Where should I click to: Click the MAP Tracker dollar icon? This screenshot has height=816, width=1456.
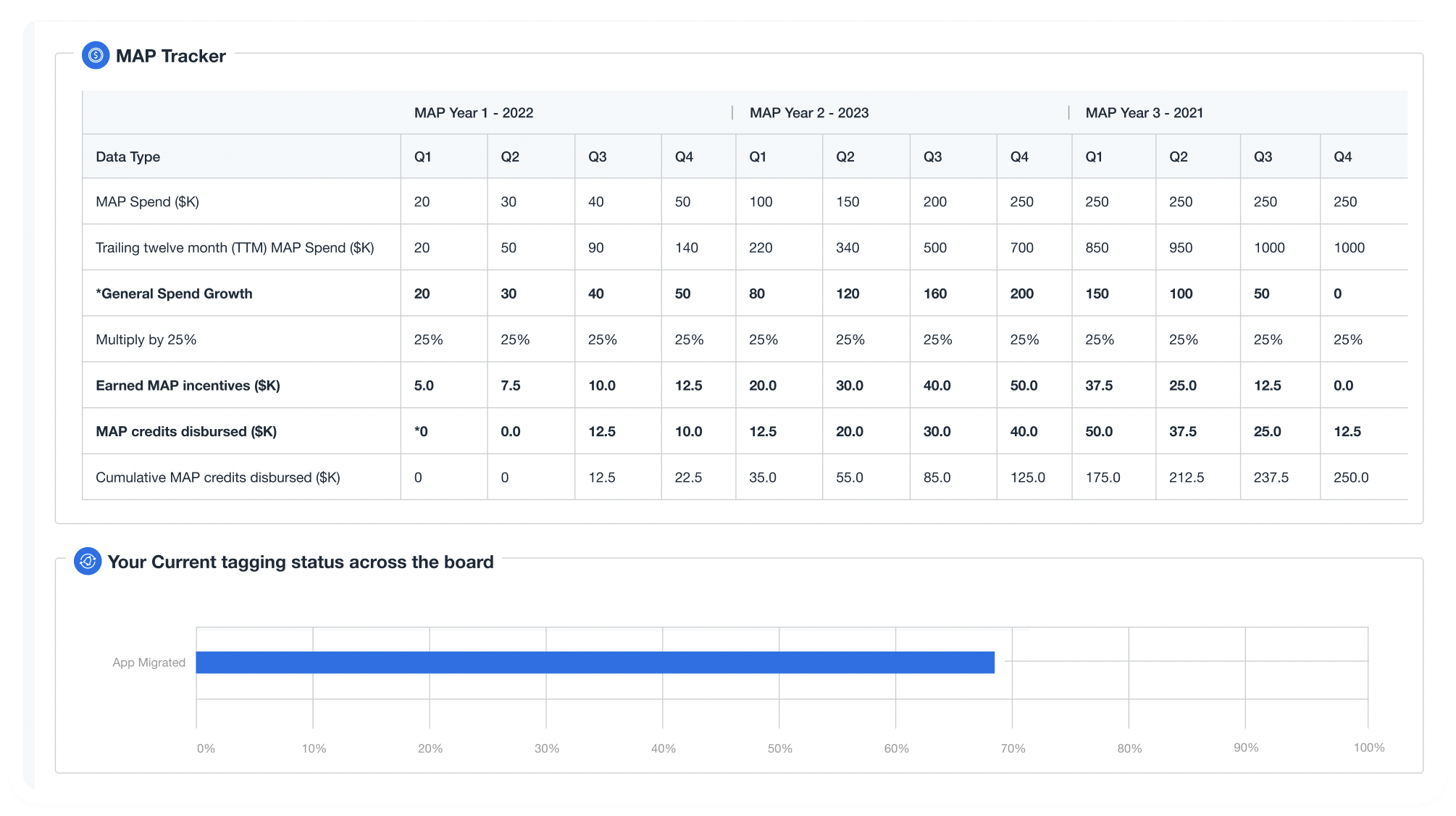pos(96,55)
